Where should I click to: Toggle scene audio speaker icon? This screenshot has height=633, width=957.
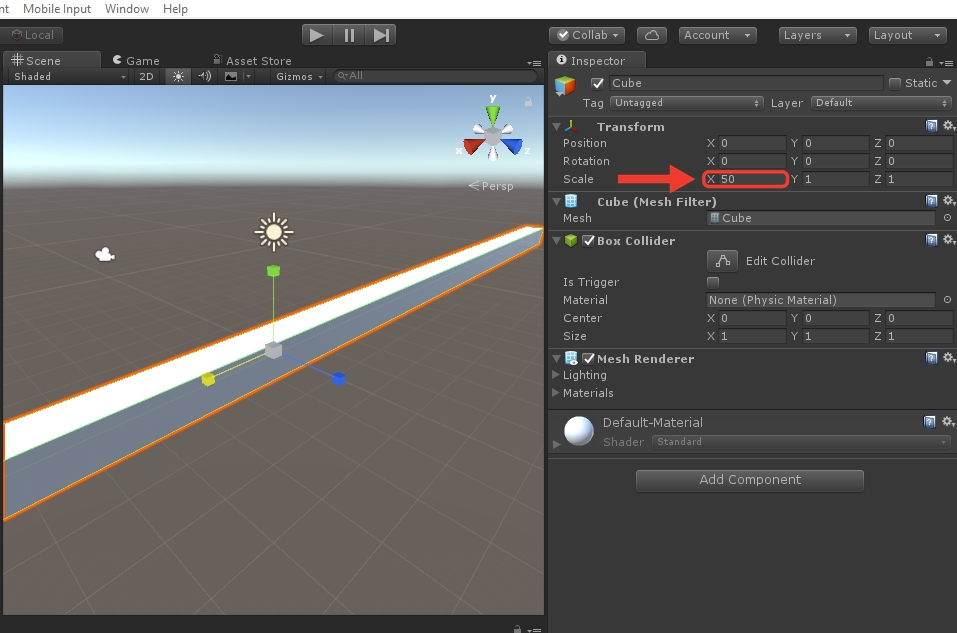click(204, 76)
